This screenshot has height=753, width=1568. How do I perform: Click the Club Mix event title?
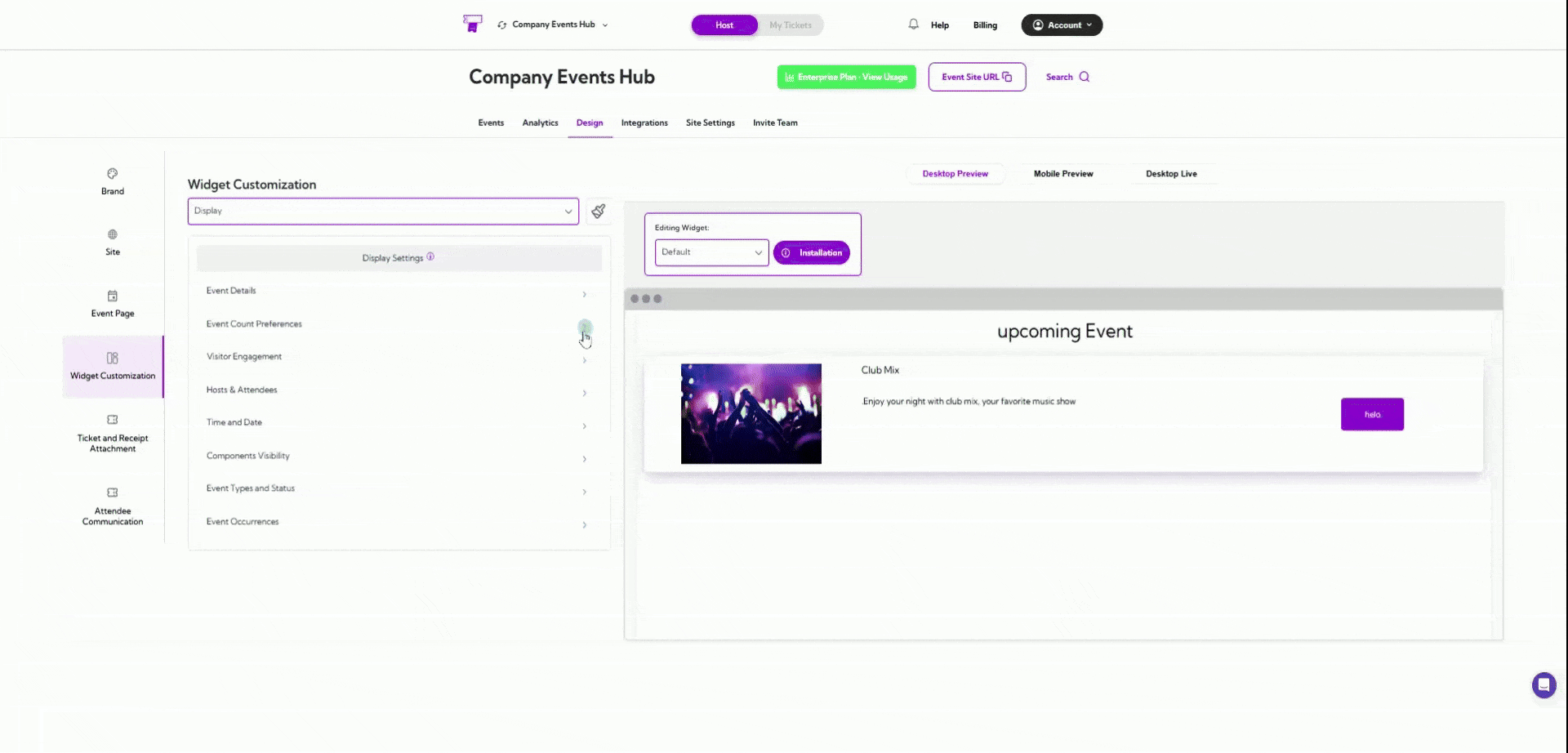[880, 370]
